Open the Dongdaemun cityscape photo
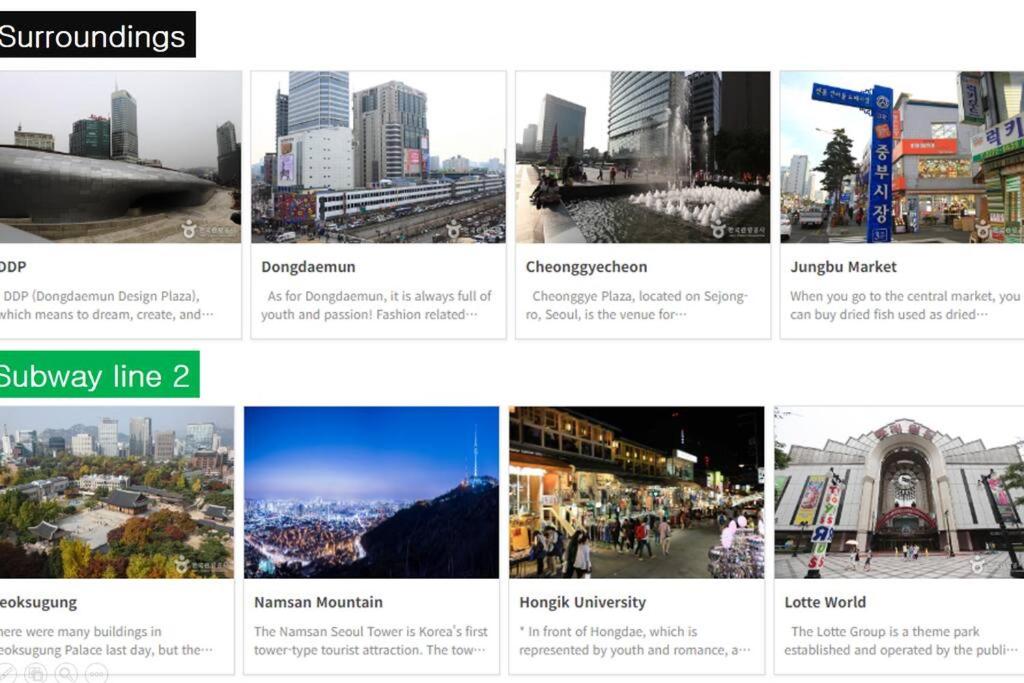Image resolution: width=1024 pixels, height=683 pixels. point(378,157)
